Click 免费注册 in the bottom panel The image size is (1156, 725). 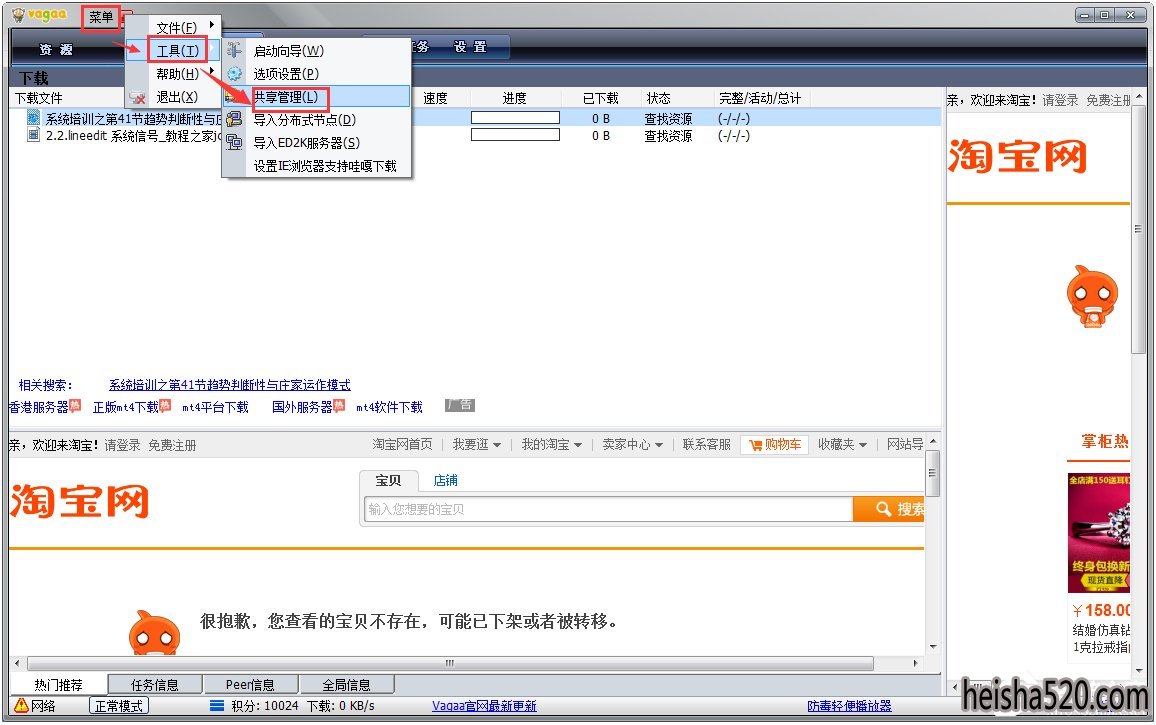[x=173, y=445]
